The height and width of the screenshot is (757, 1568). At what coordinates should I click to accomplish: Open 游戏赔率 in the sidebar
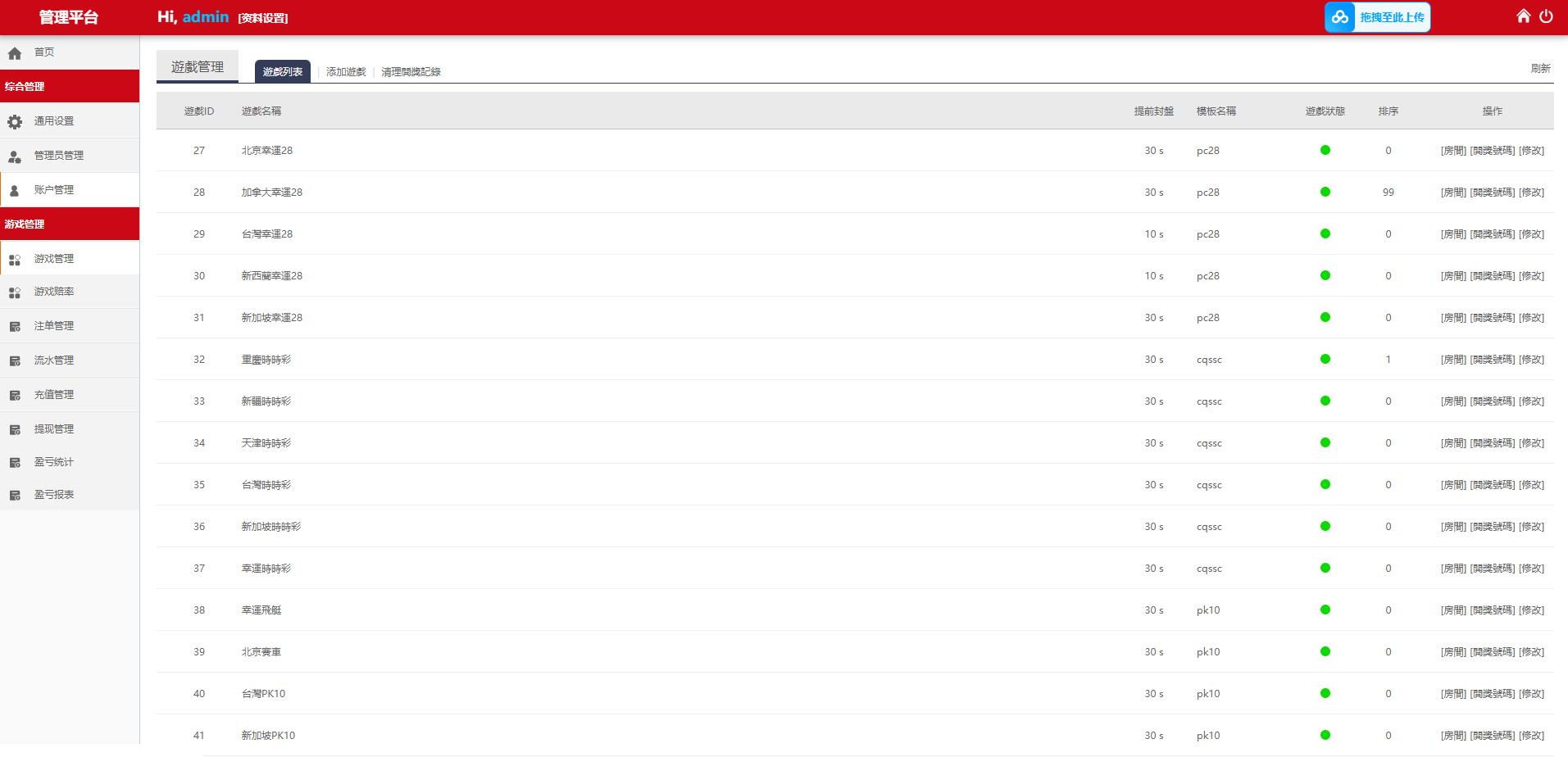(x=54, y=292)
